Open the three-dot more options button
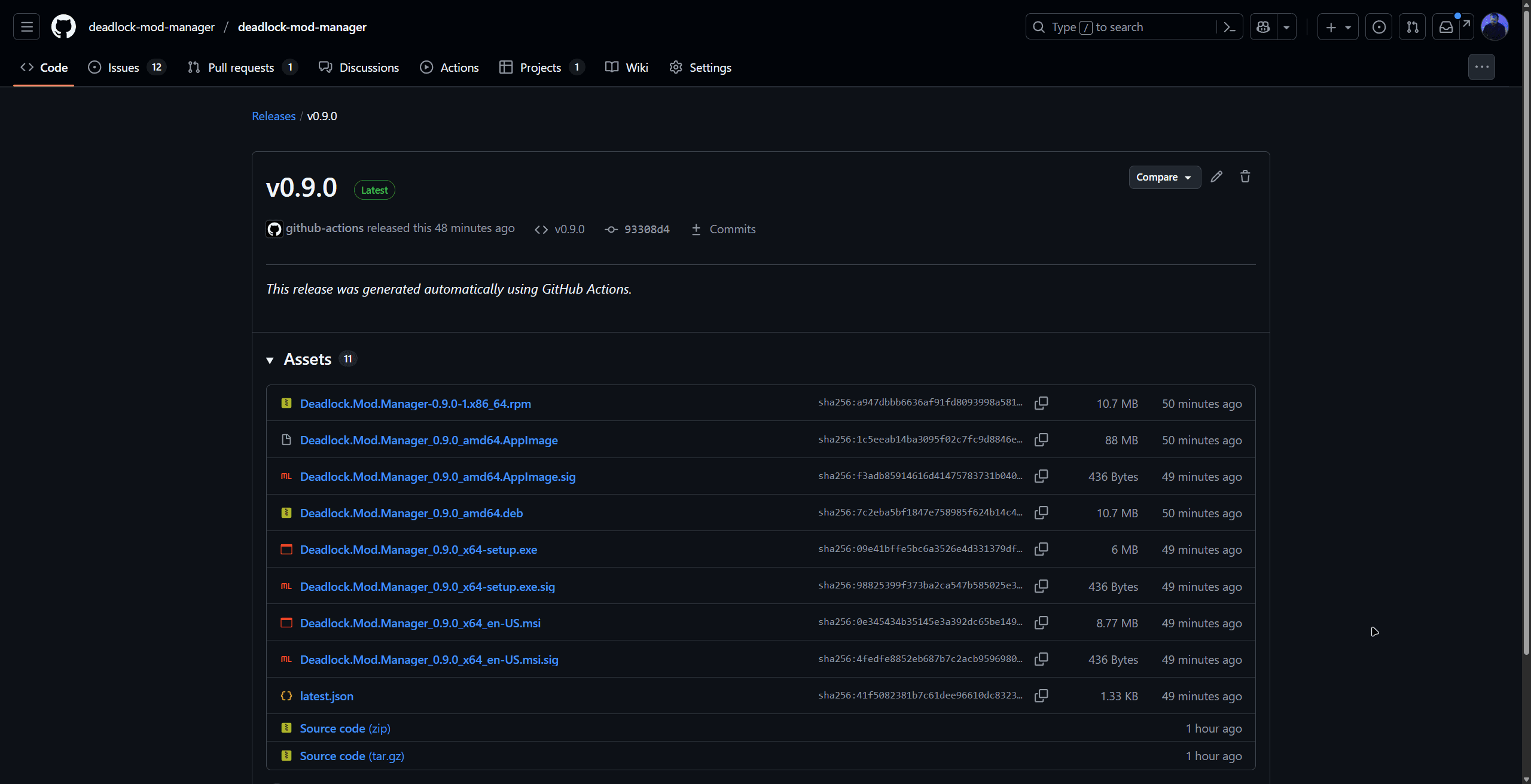Viewport: 1531px width, 784px height. (1481, 67)
